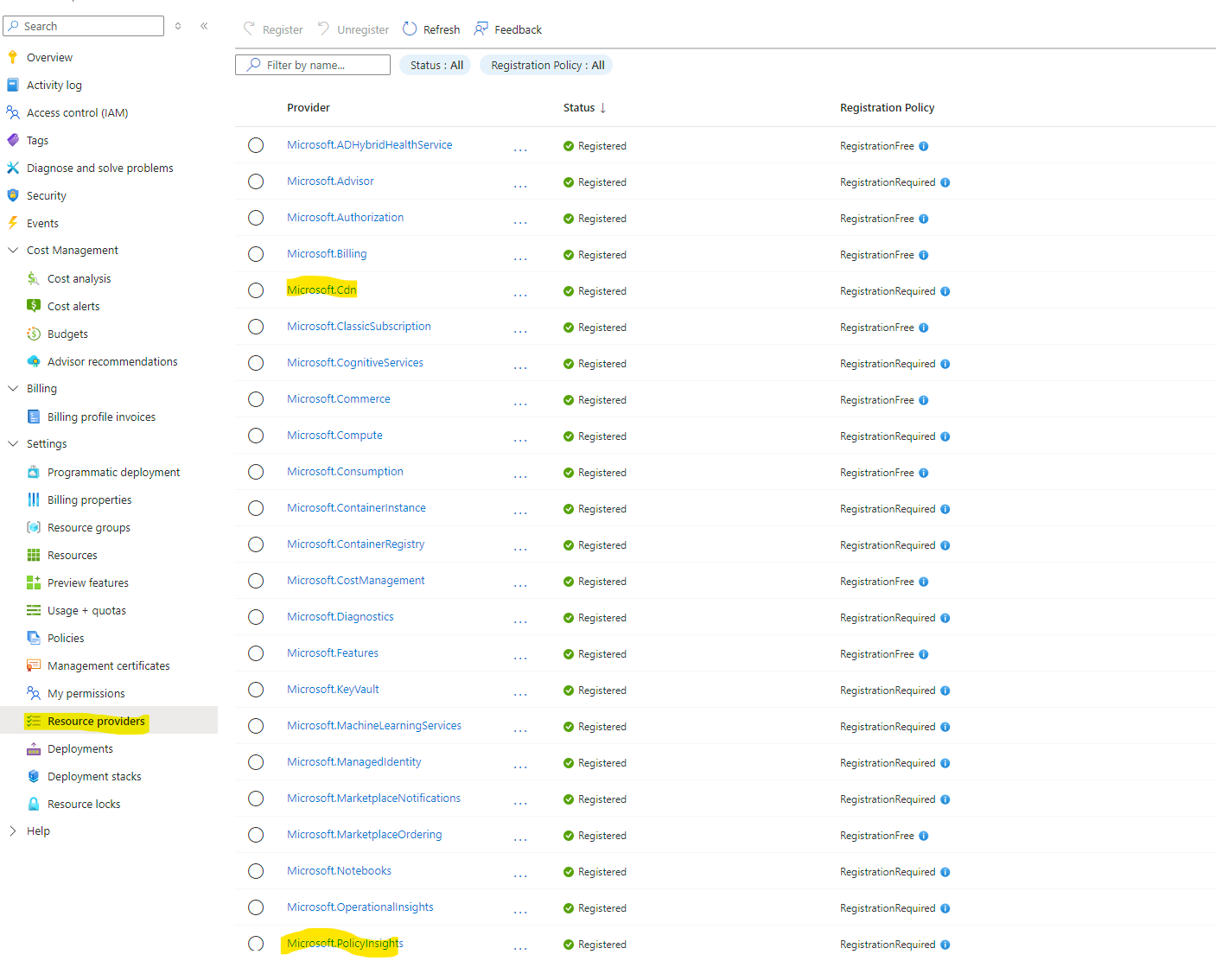Open Microsoft.CognitiveServices provider link

coord(355,362)
